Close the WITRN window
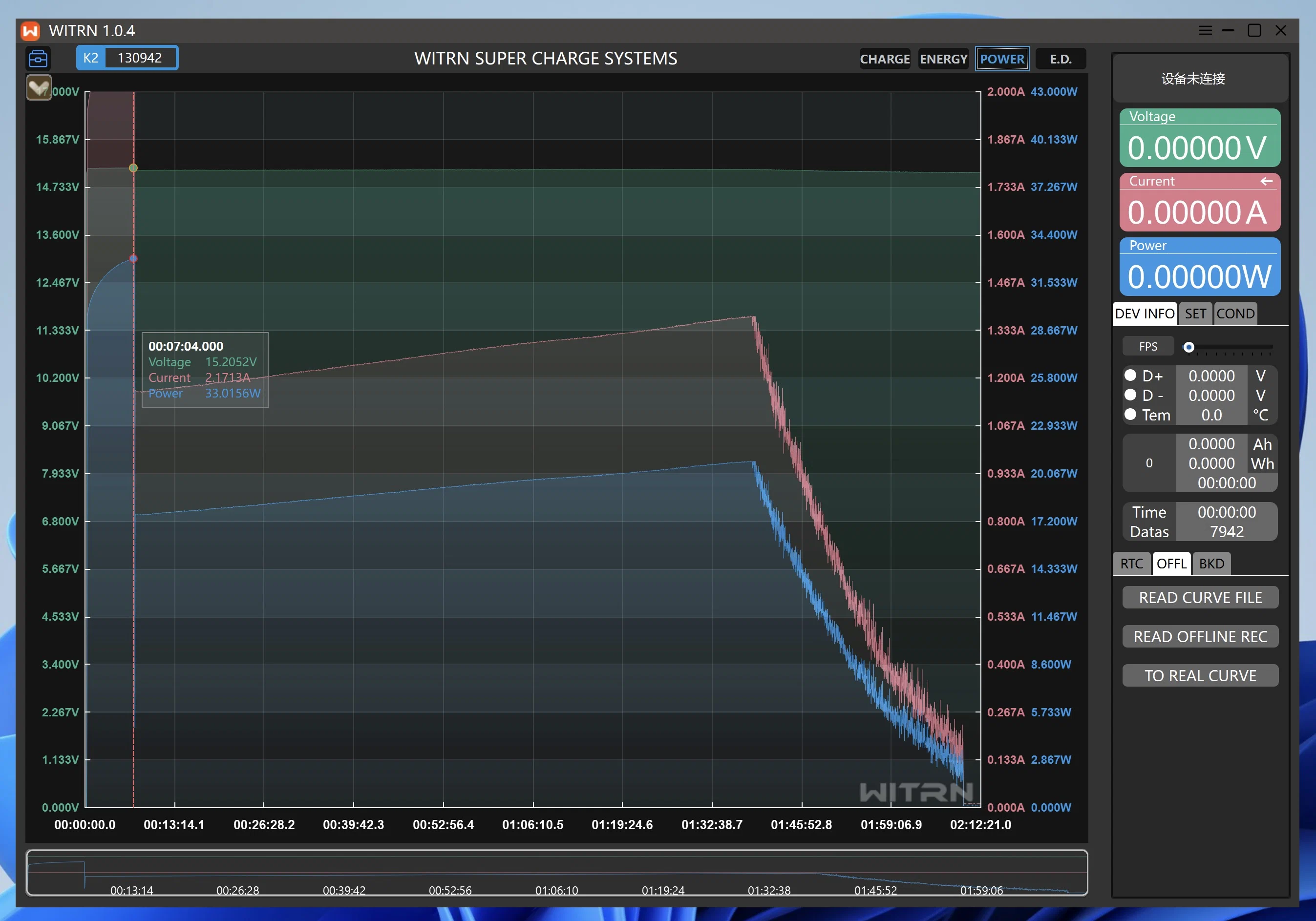 (1280, 30)
